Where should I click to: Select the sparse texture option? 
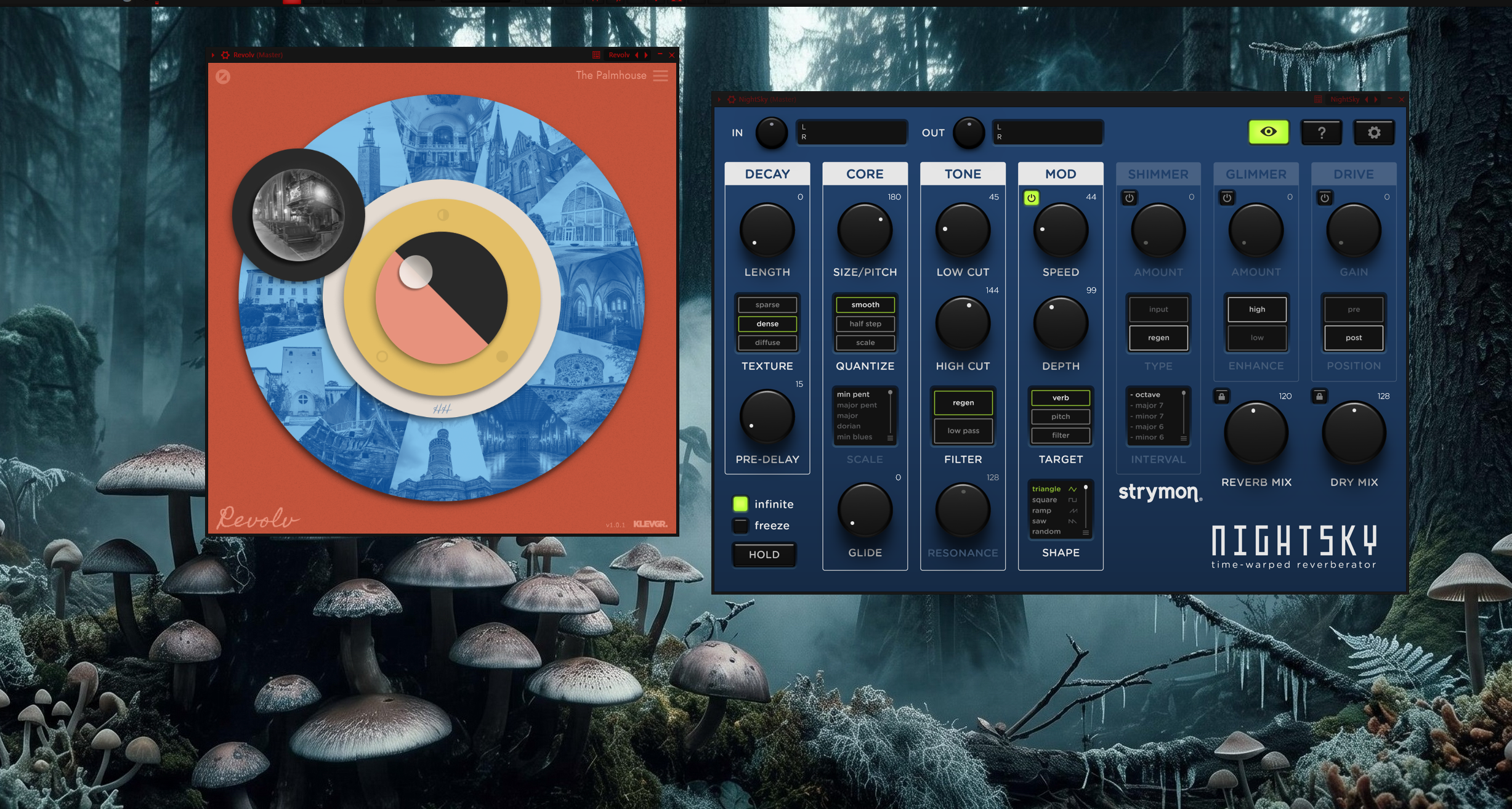[767, 304]
